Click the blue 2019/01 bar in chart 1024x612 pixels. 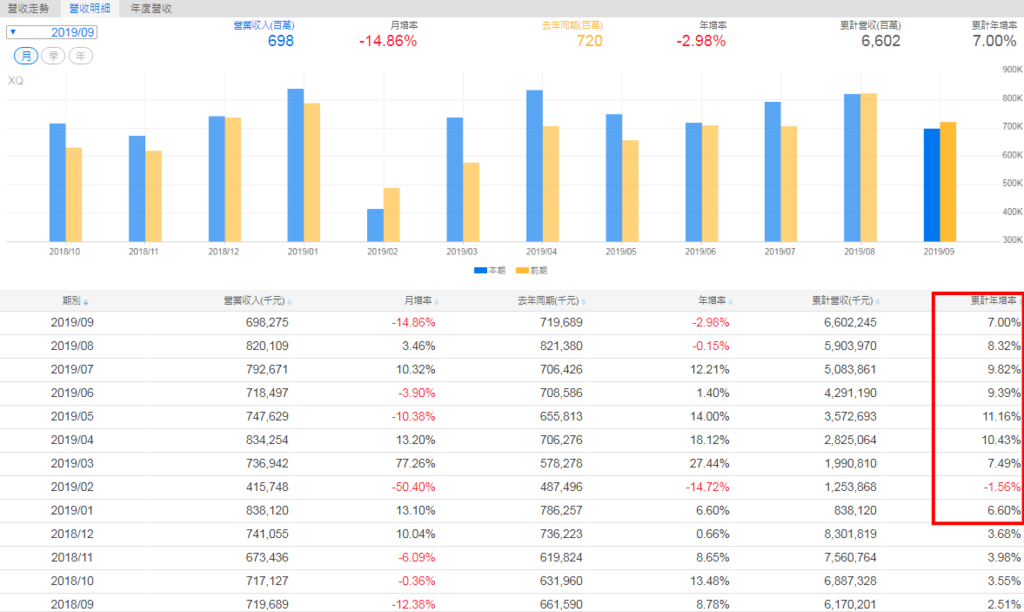(295, 165)
